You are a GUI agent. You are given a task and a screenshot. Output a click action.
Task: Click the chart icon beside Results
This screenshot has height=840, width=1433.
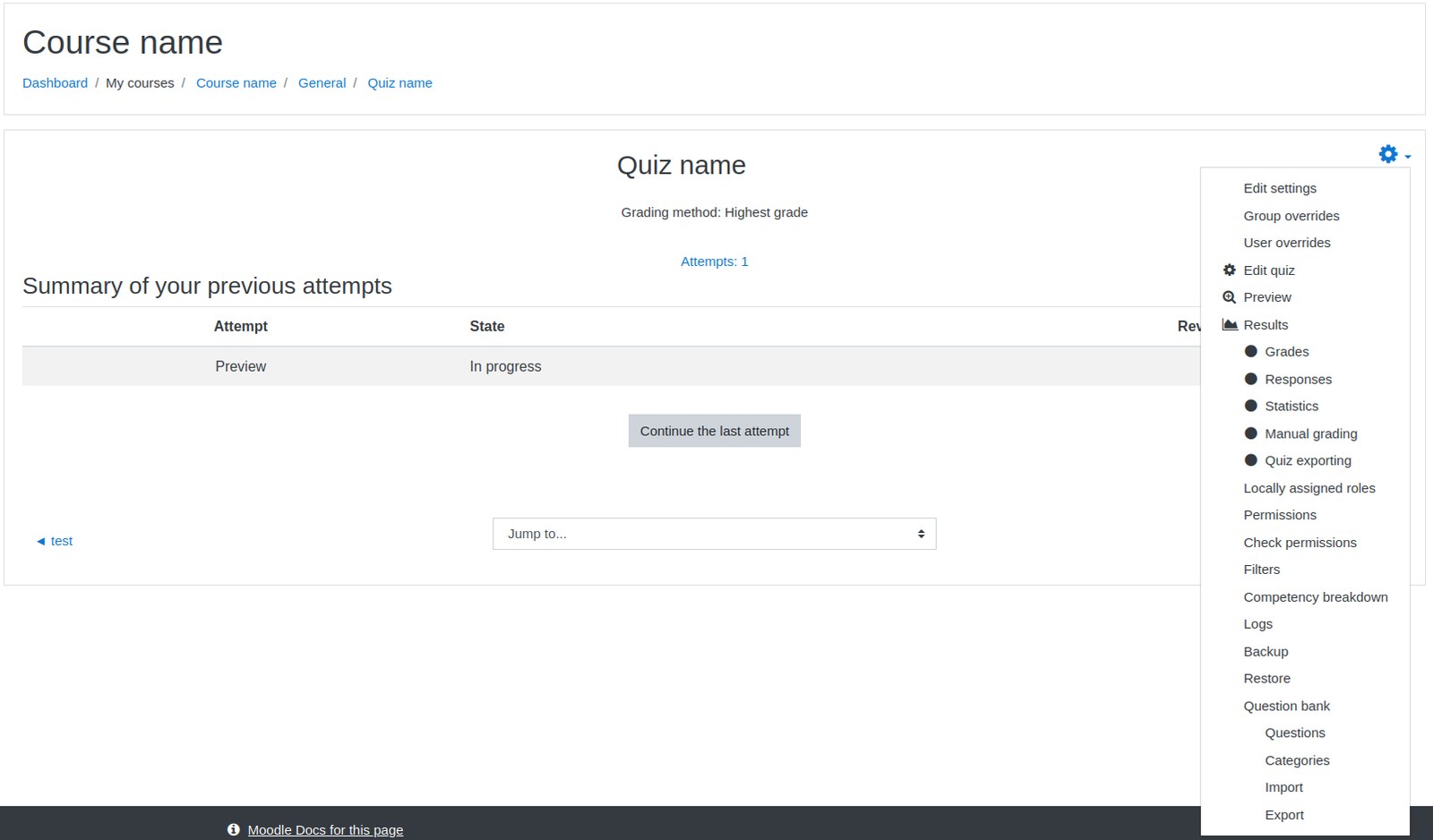pyautogui.click(x=1230, y=324)
